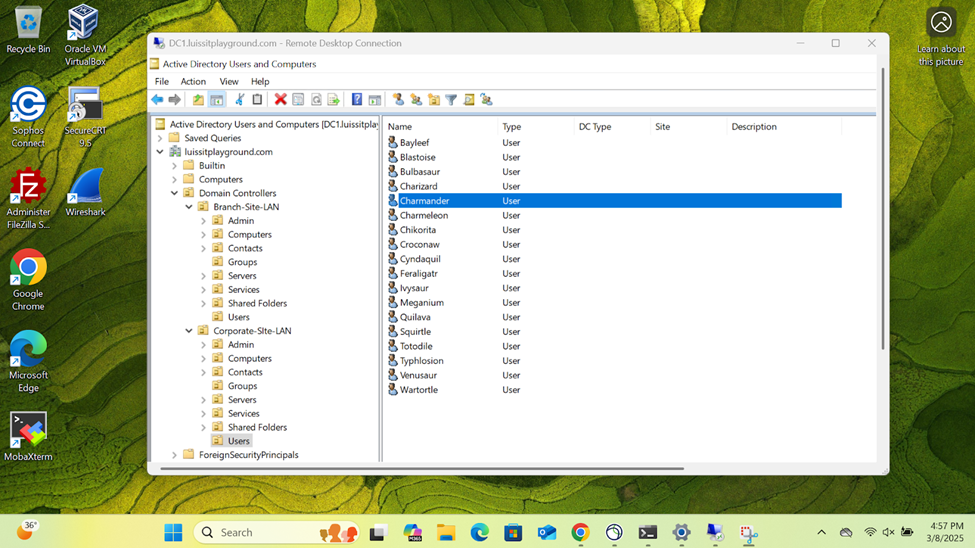
Task: Collapse the luissitplayground.com domain node
Action: pyautogui.click(x=160, y=152)
